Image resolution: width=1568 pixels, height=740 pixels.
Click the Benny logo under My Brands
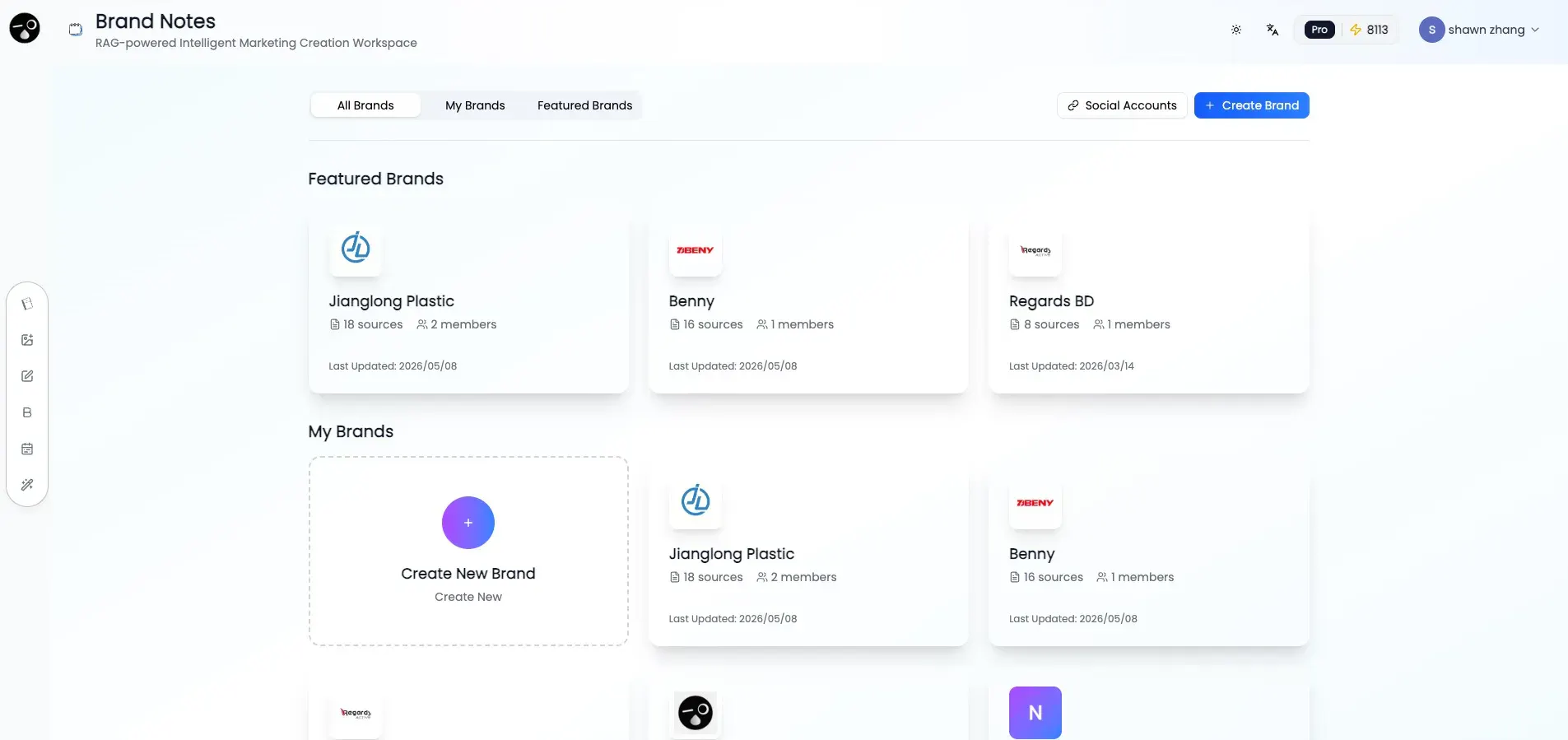[1035, 502]
